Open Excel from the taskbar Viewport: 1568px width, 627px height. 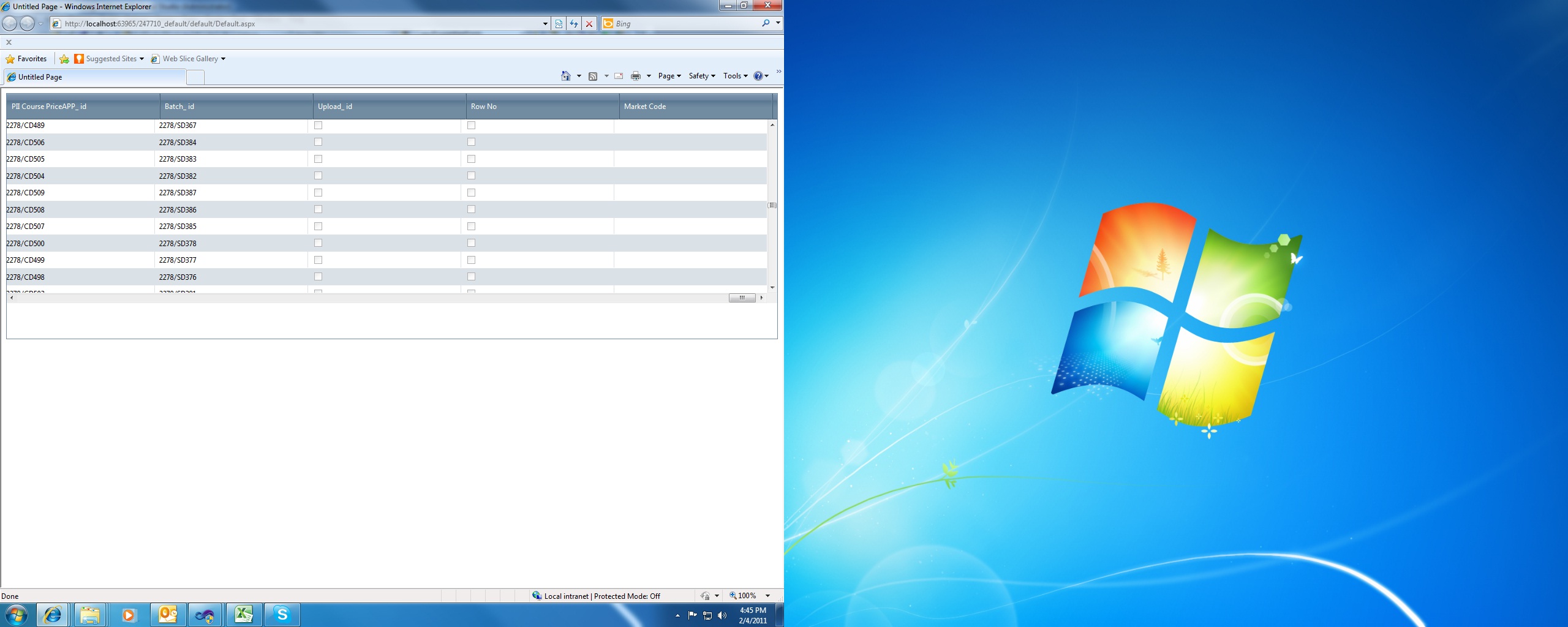[x=244, y=615]
